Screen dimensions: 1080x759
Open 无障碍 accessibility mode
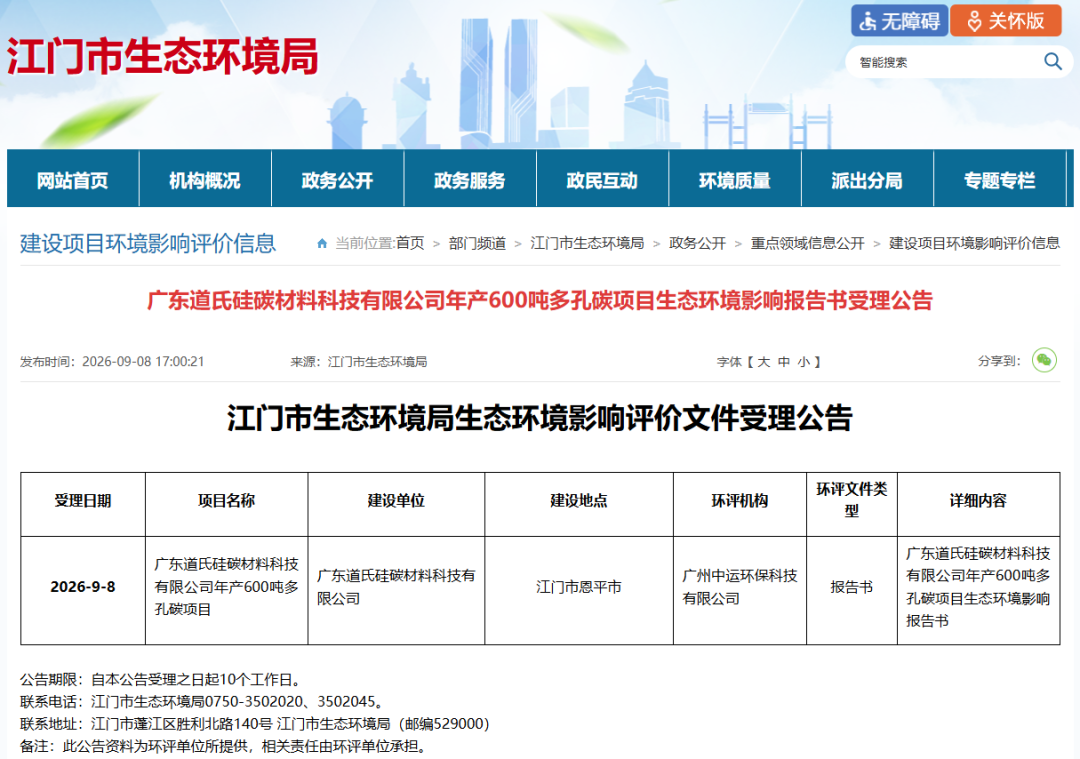(900, 21)
